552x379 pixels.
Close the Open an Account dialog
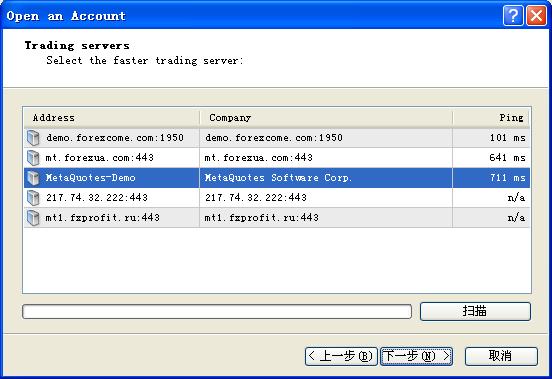537,16
